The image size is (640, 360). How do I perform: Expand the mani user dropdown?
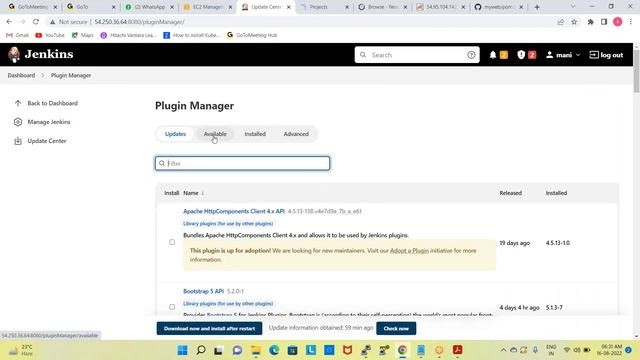click(x=563, y=55)
